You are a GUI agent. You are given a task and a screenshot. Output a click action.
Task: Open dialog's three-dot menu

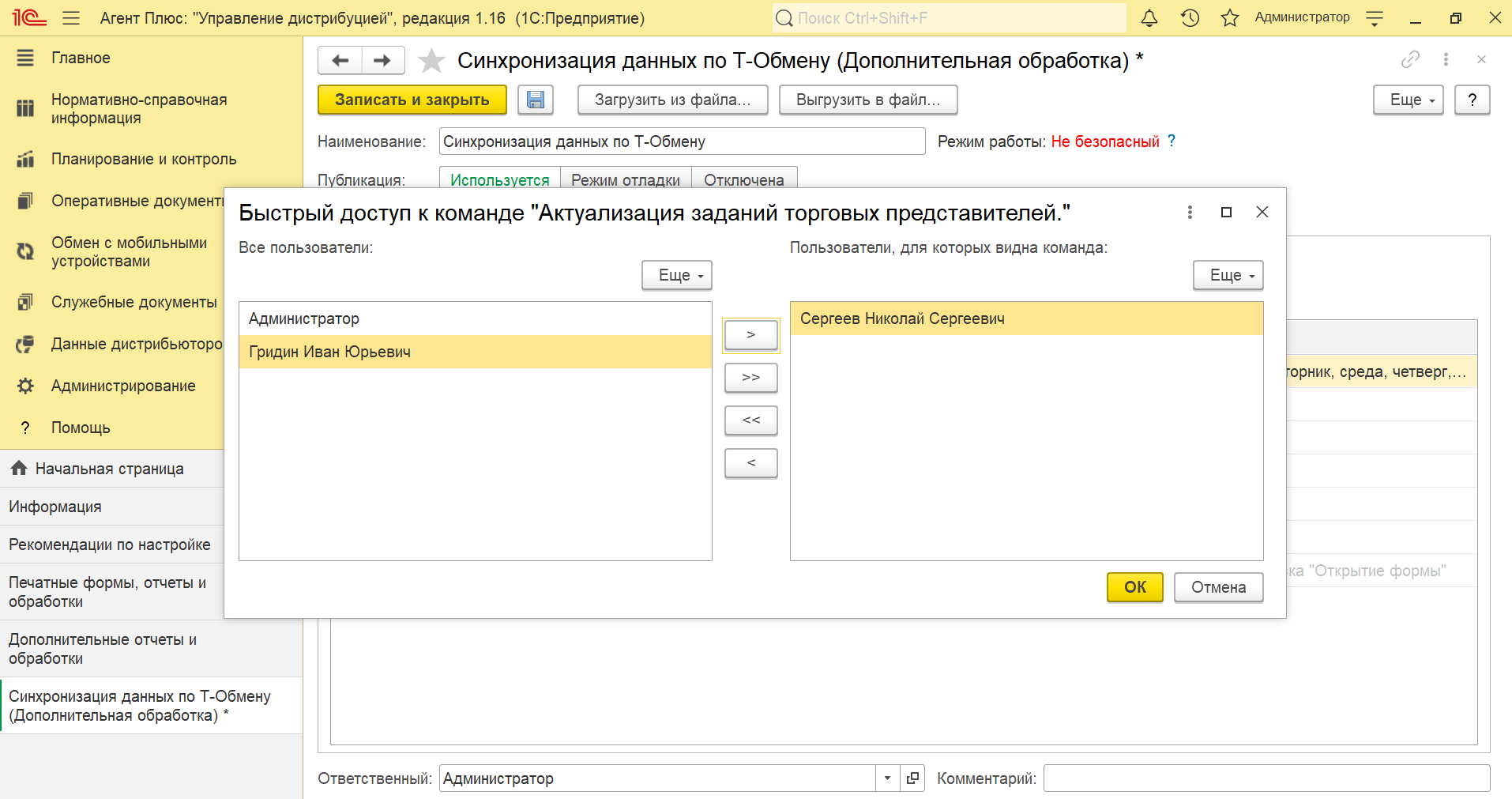click(x=1190, y=212)
